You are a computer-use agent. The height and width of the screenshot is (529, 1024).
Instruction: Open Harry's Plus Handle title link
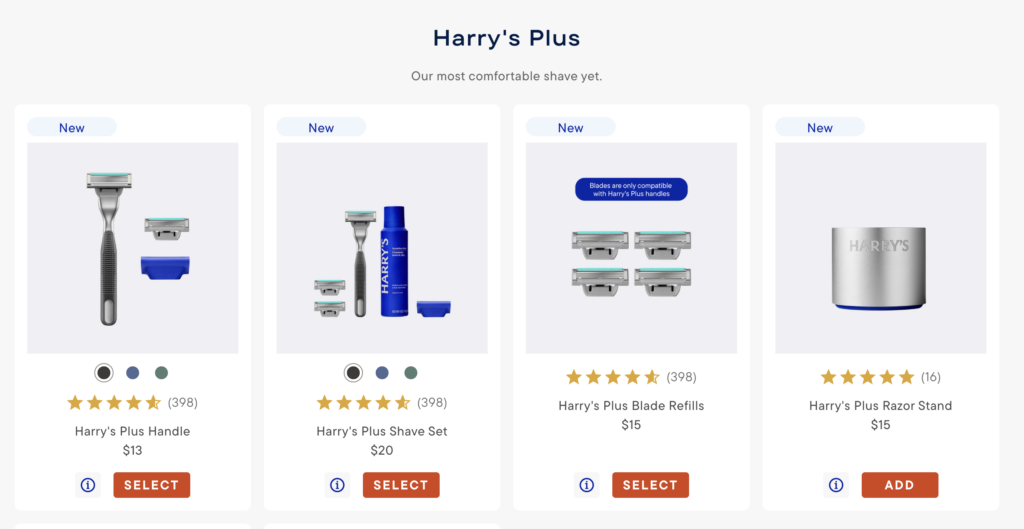tap(133, 431)
